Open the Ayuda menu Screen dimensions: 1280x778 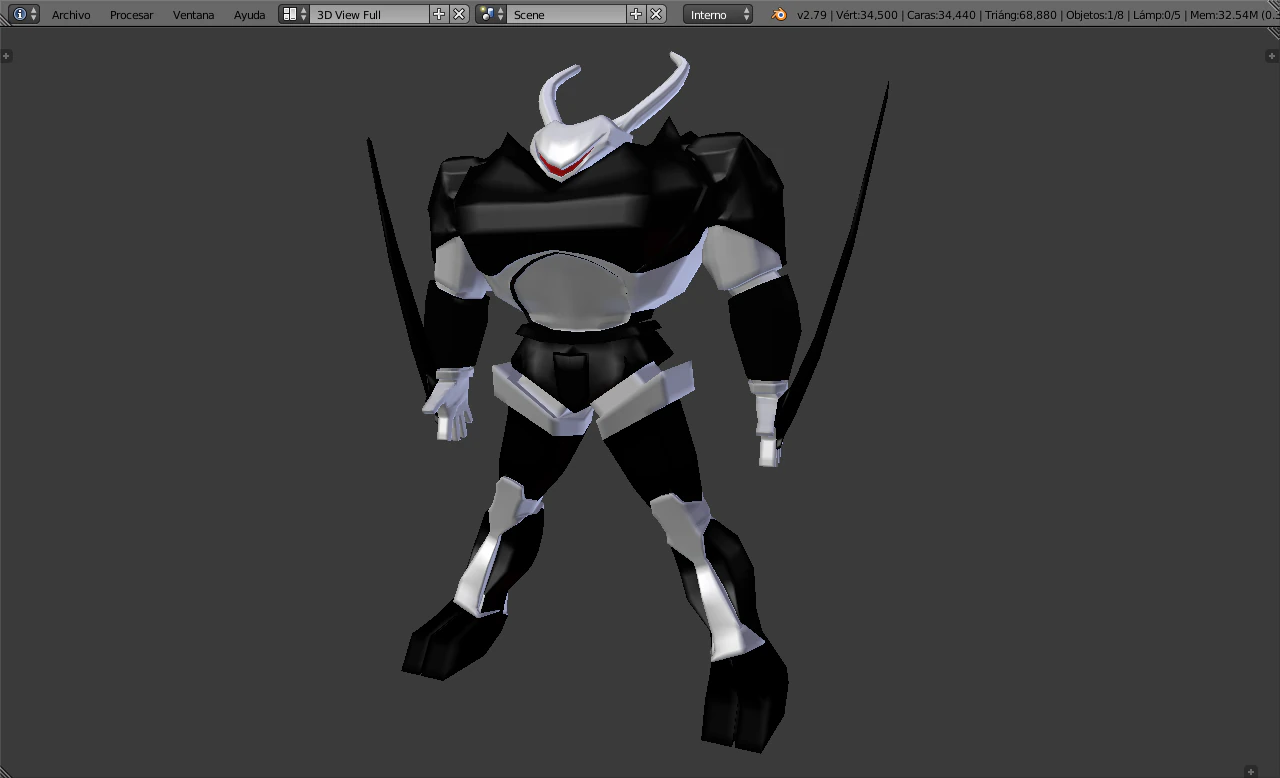pos(249,14)
